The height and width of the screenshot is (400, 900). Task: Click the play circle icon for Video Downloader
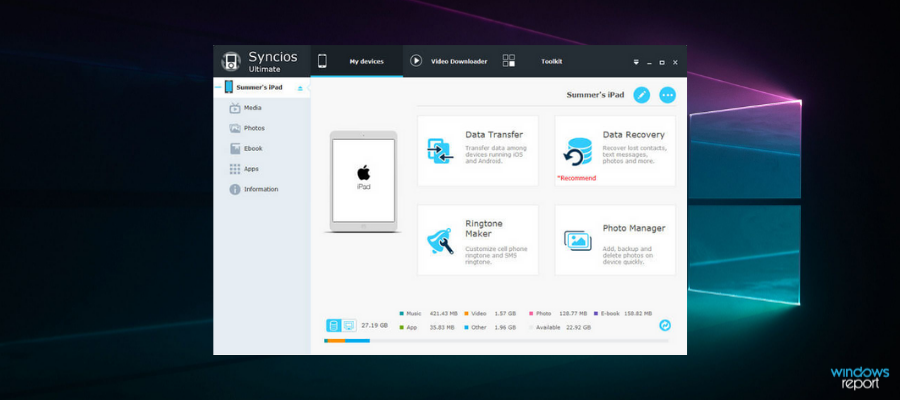(416, 61)
